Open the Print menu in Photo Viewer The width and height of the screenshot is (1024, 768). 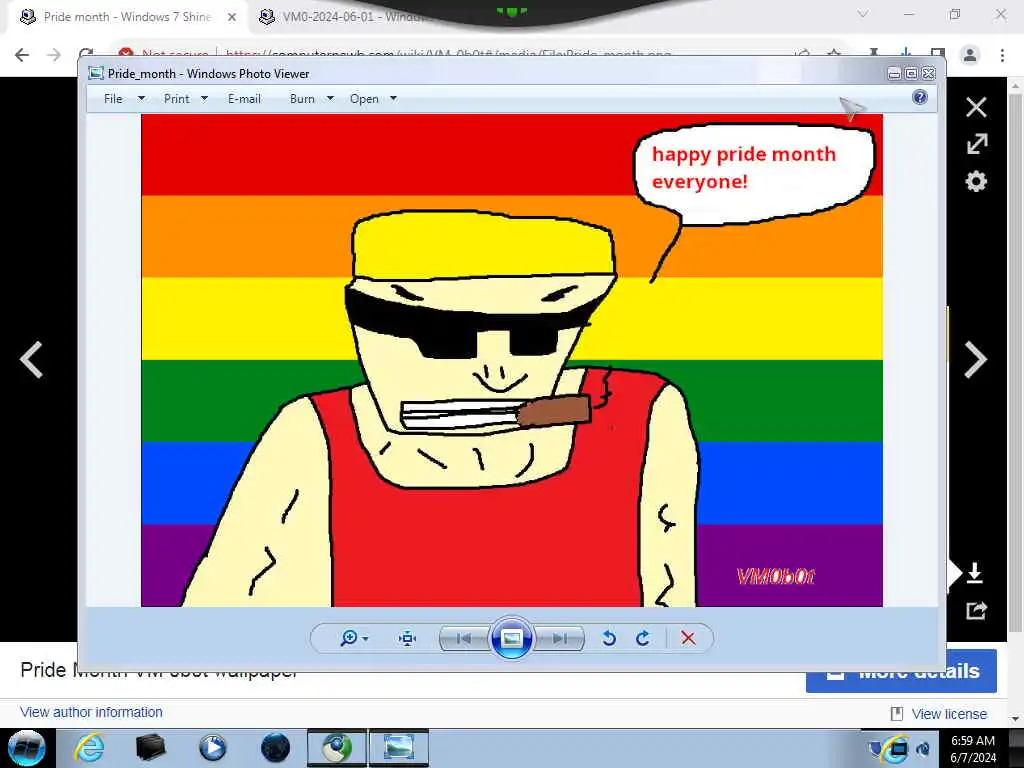(x=176, y=99)
